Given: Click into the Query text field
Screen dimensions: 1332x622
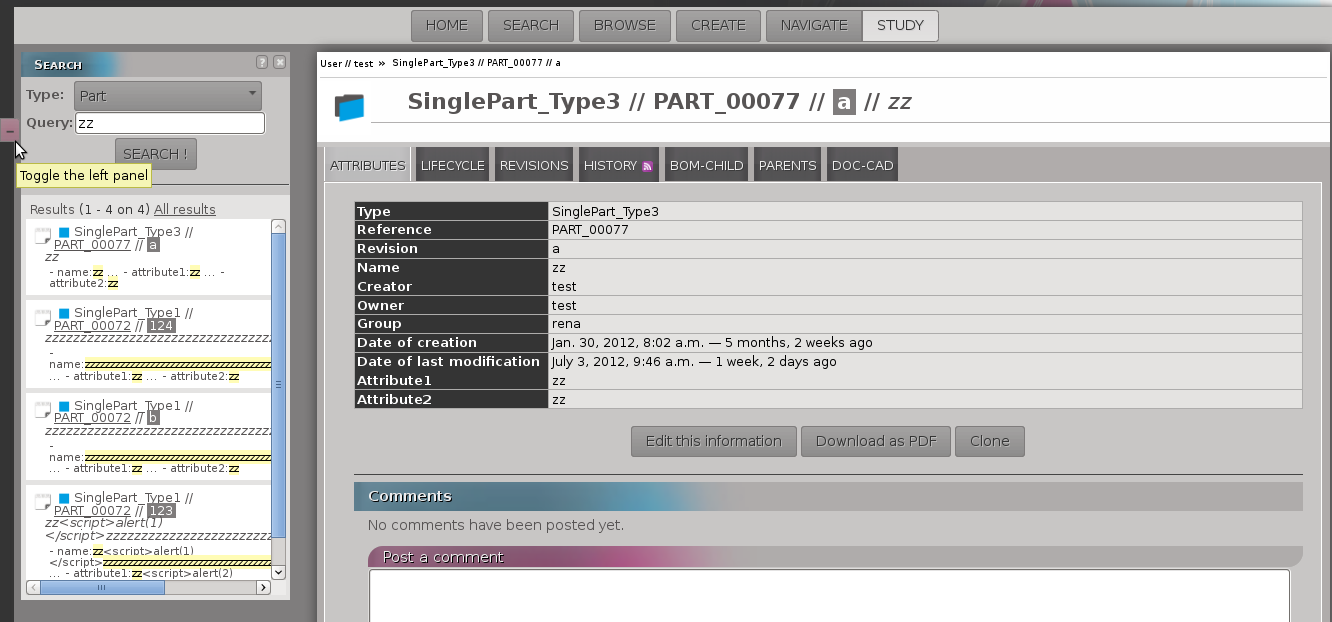Looking at the screenshot, I should (169, 123).
